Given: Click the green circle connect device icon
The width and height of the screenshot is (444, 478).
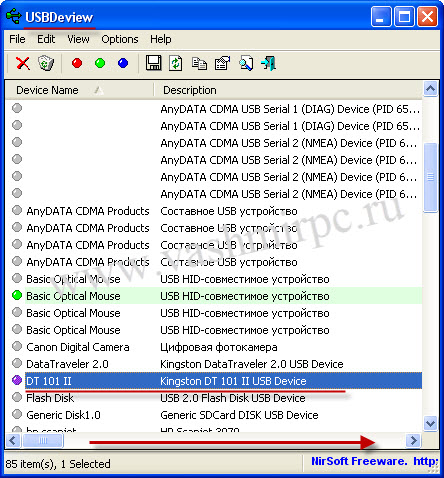Looking at the screenshot, I should coord(100,63).
